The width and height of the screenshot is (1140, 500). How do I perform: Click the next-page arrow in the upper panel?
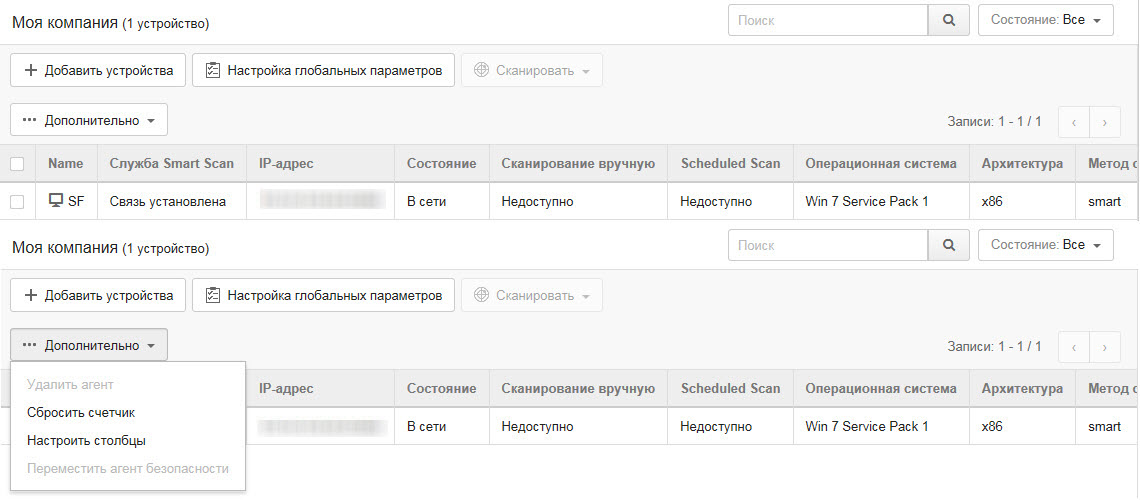tap(1104, 121)
